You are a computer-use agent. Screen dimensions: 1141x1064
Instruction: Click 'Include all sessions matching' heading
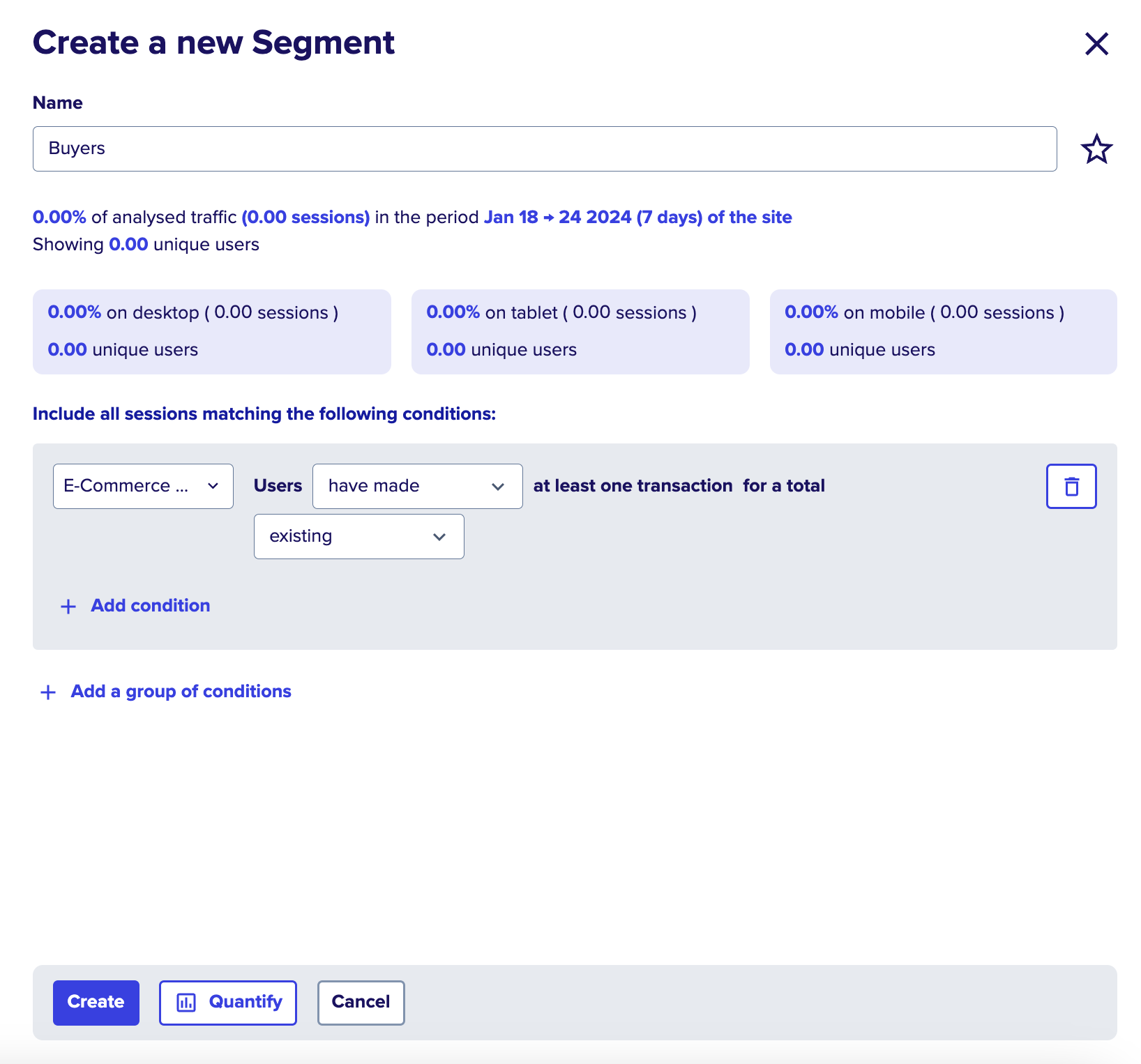(264, 413)
